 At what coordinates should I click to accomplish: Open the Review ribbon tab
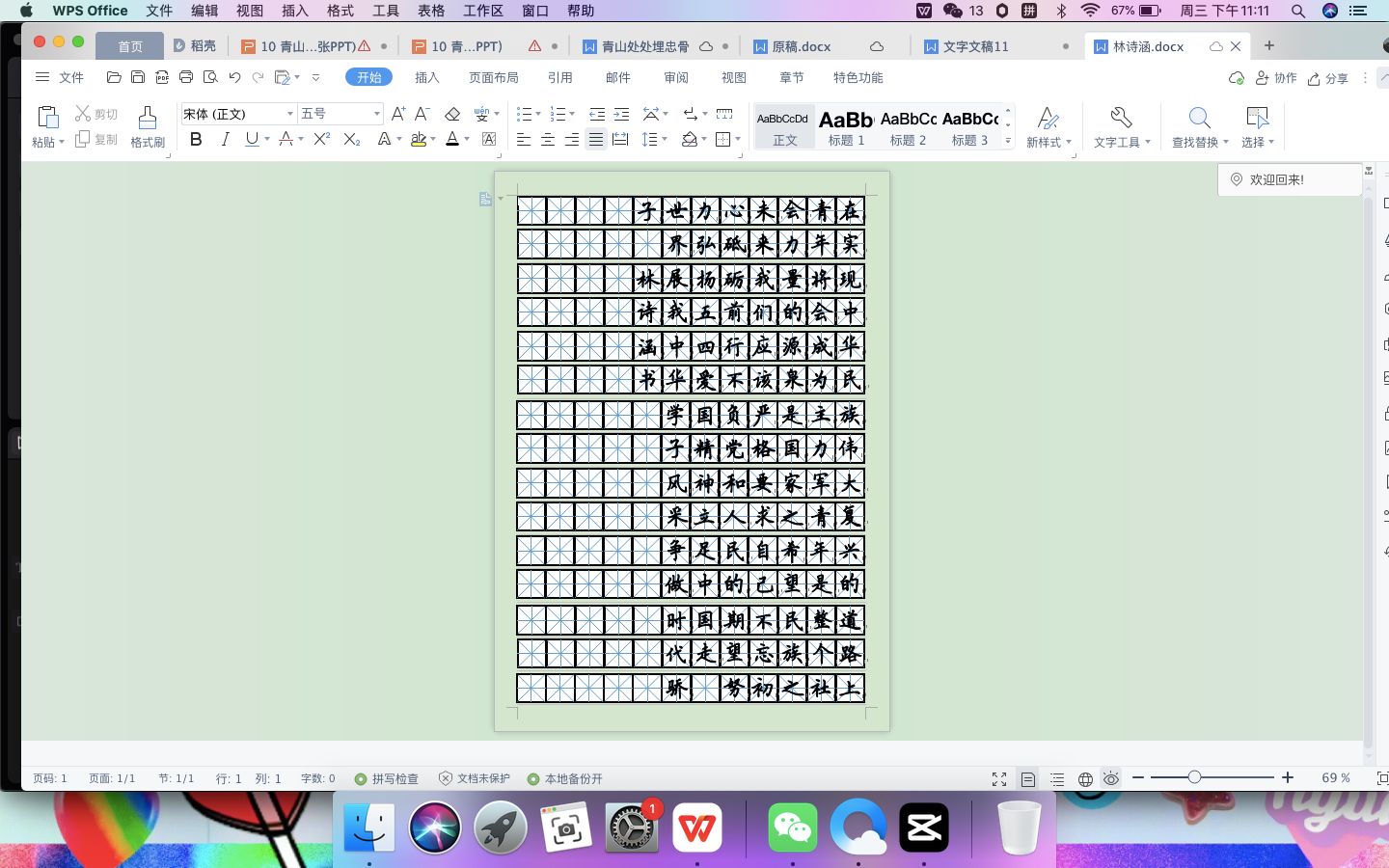pyautogui.click(x=676, y=77)
